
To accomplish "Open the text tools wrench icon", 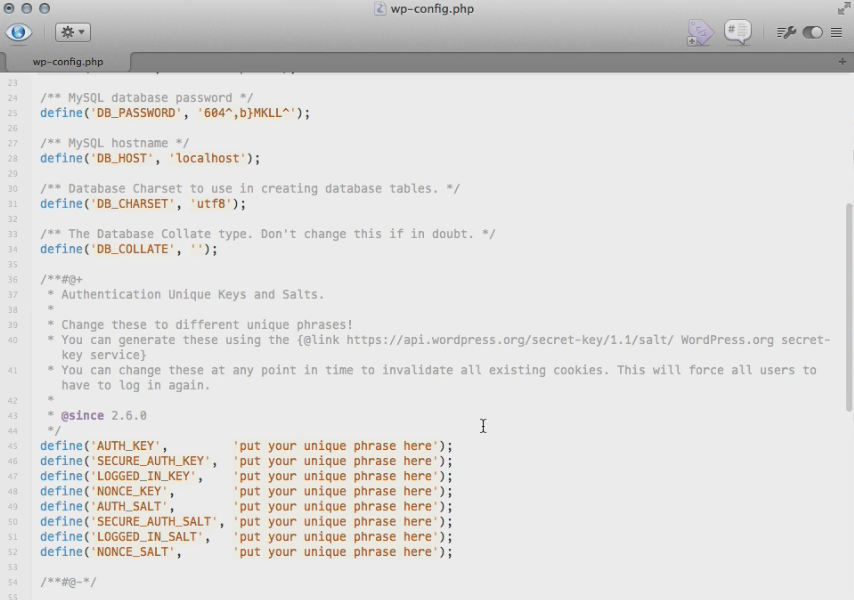I will tap(786, 33).
